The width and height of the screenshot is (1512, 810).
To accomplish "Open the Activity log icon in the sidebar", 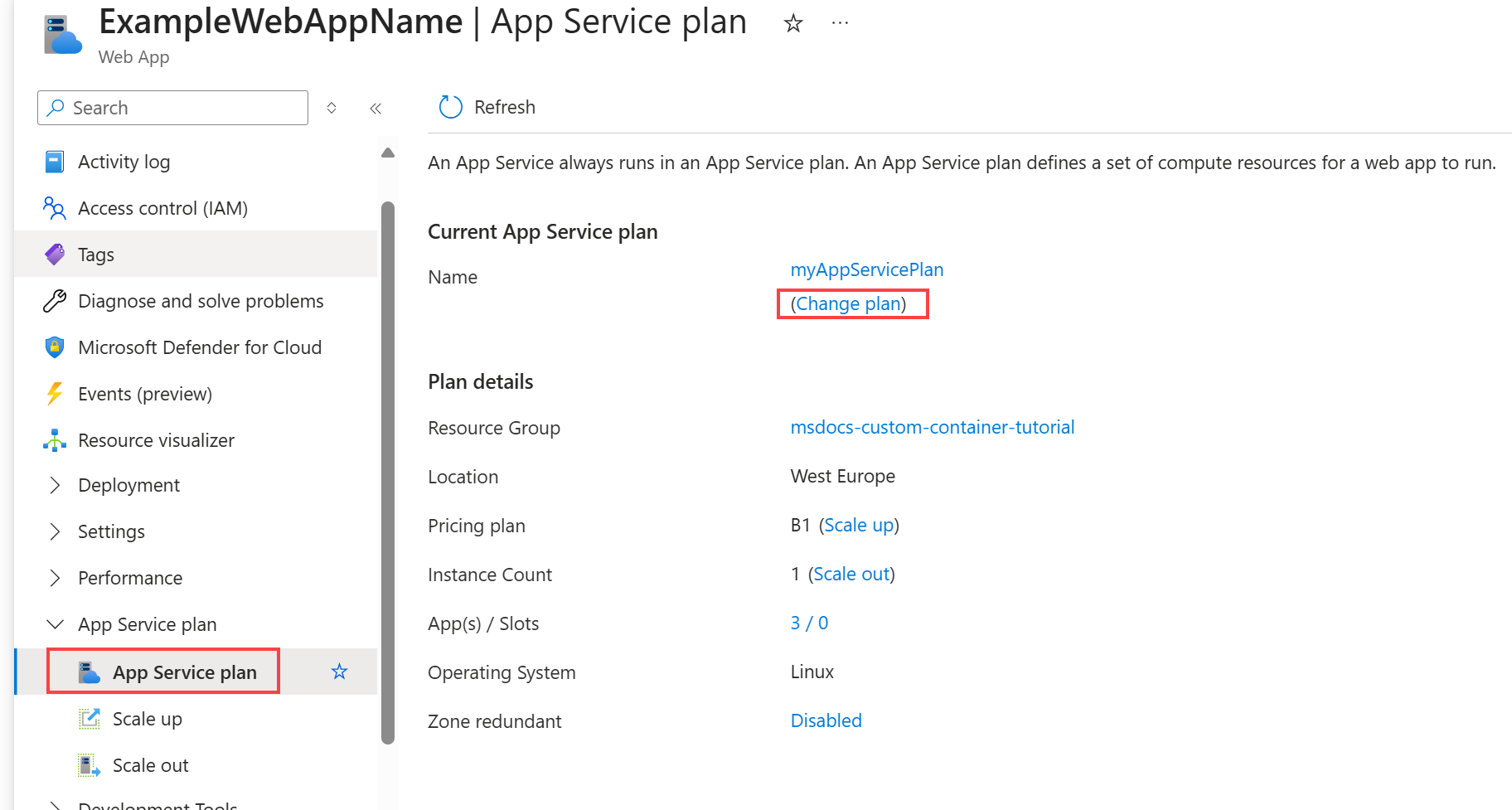I will tap(54, 161).
